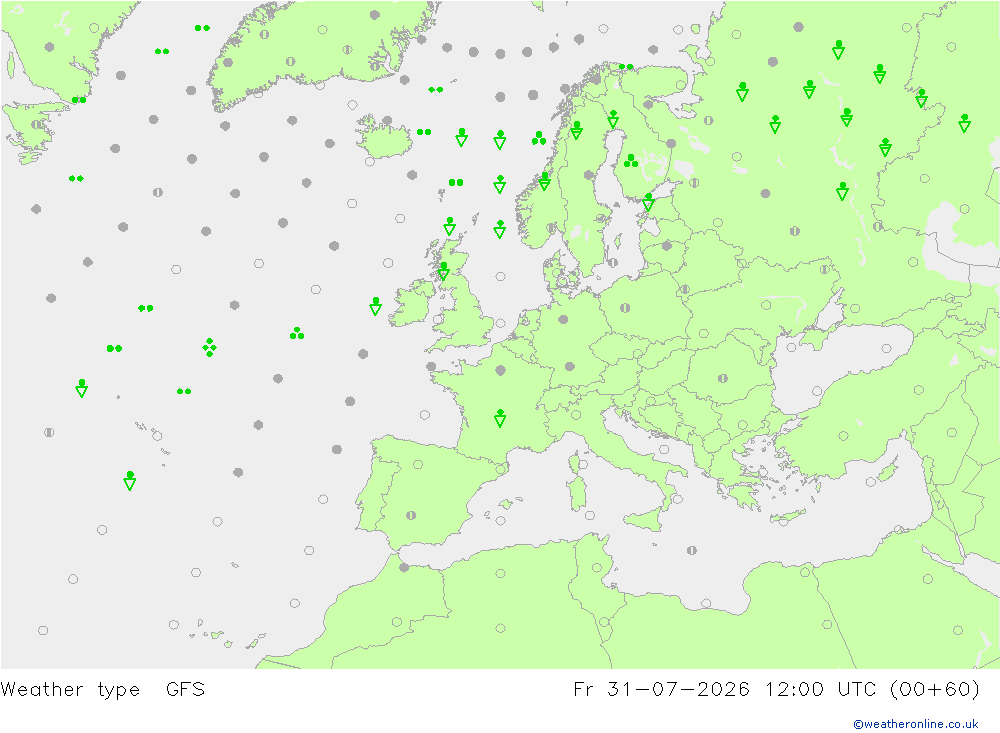Screen dimensions: 1000x733
Task: Click the shower symbol over northern Finland
Action: click(x=613, y=119)
